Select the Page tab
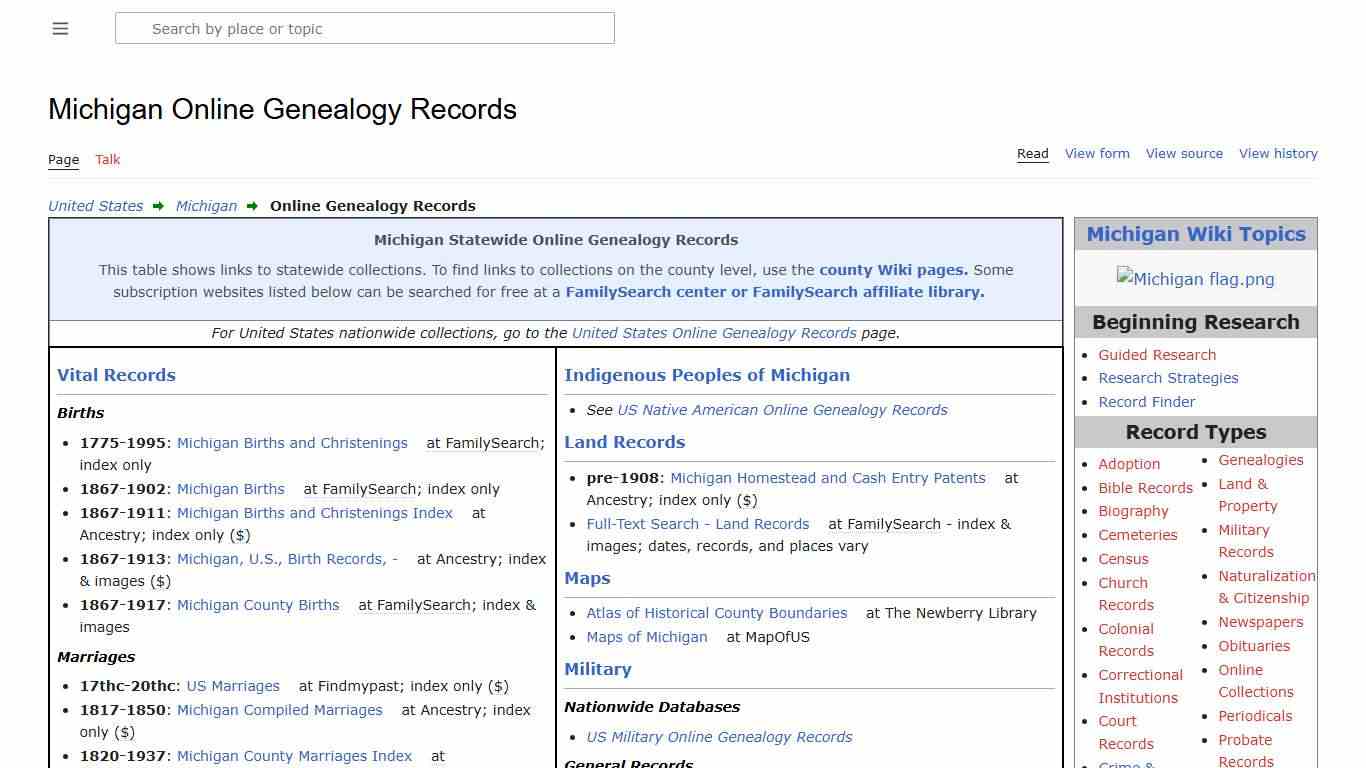The width and height of the screenshot is (1366, 768). [x=63, y=160]
